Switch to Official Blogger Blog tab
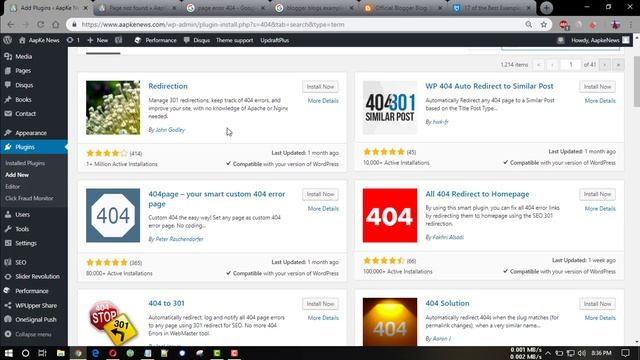Screen dimensions: 640x360 tap(402, 8)
